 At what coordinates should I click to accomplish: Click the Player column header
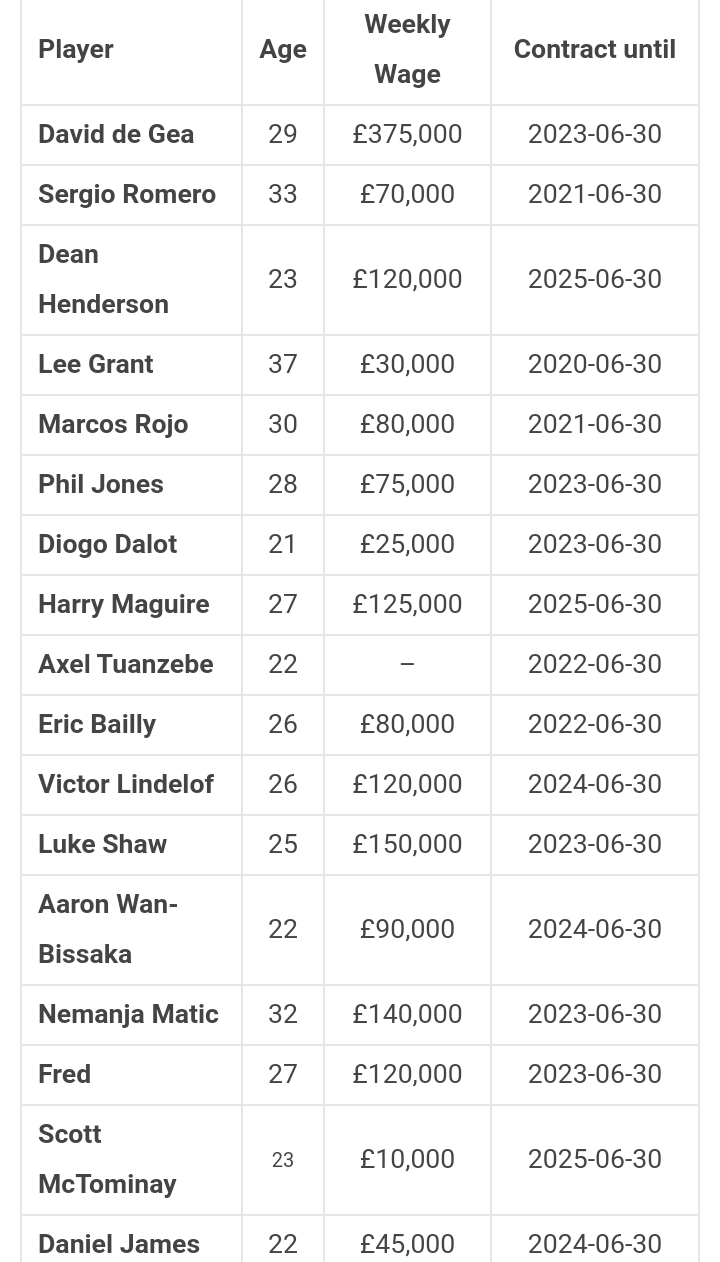click(x=76, y=49)
